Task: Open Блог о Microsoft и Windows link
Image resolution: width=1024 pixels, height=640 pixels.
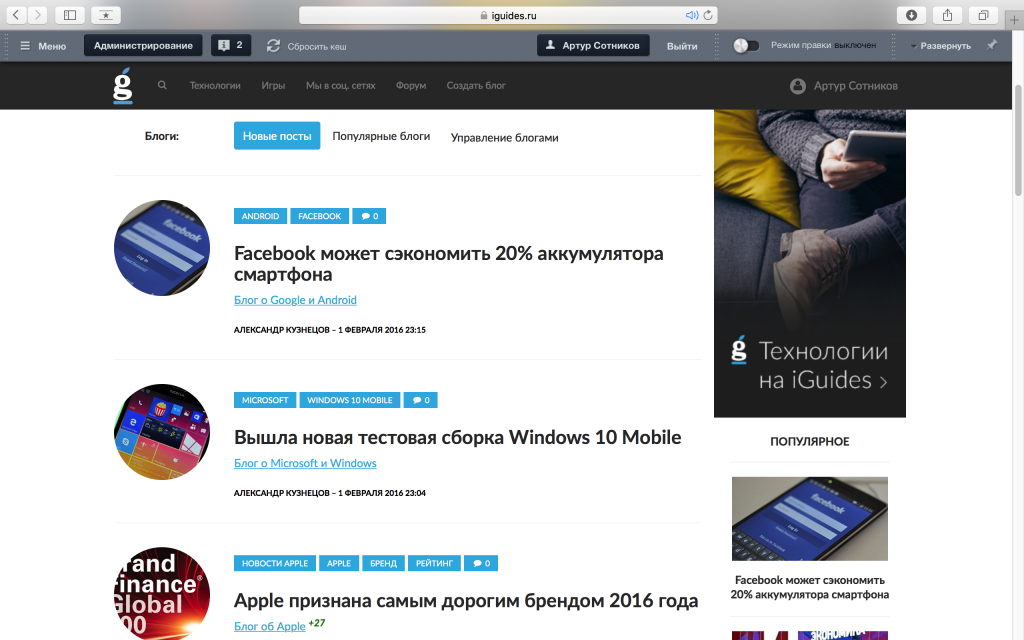Action: pyautogui.click(x=305, y=463)
